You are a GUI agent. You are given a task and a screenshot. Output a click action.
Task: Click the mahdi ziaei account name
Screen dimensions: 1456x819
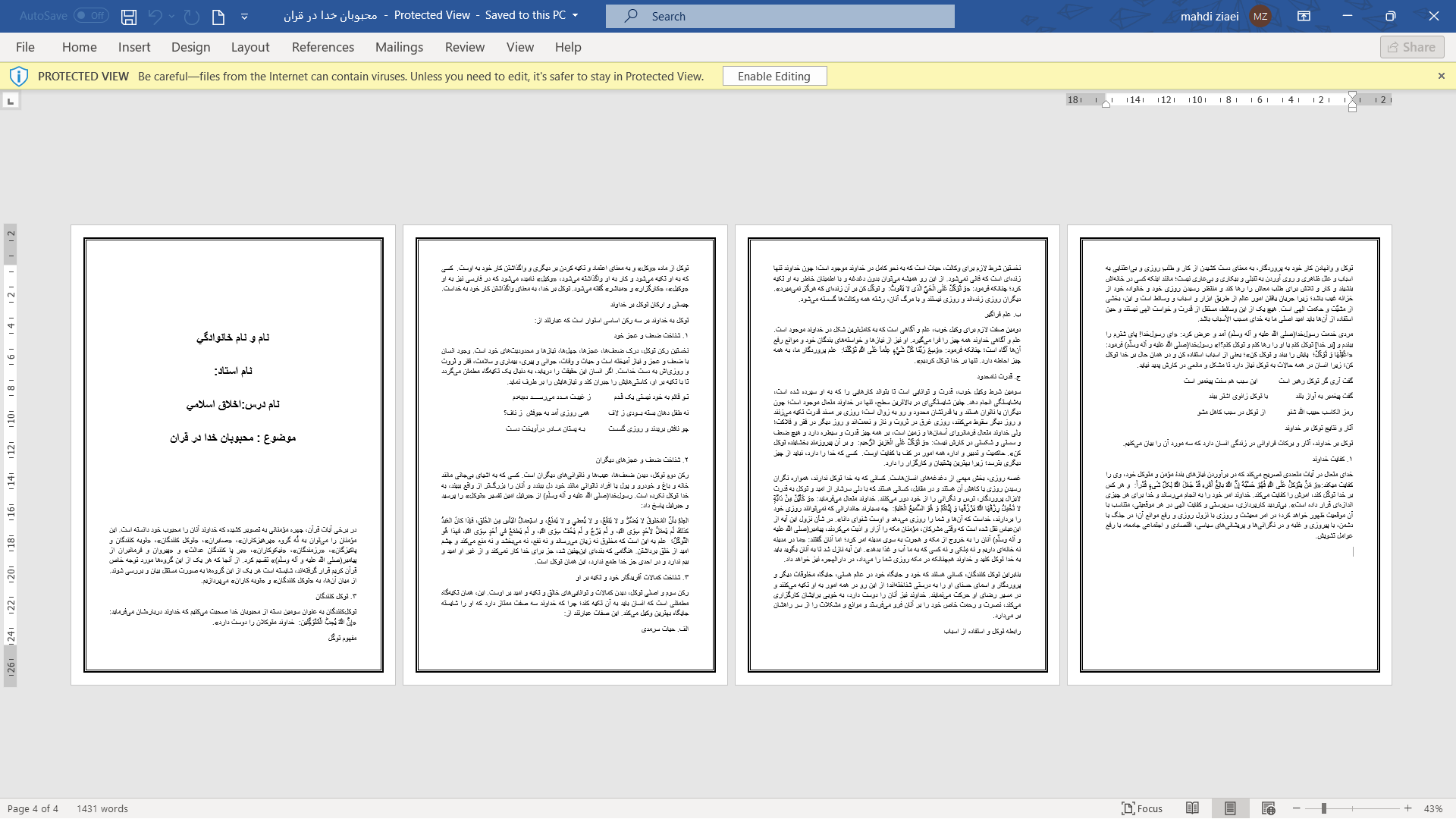pyautogui.click(x=1210, y=16)
